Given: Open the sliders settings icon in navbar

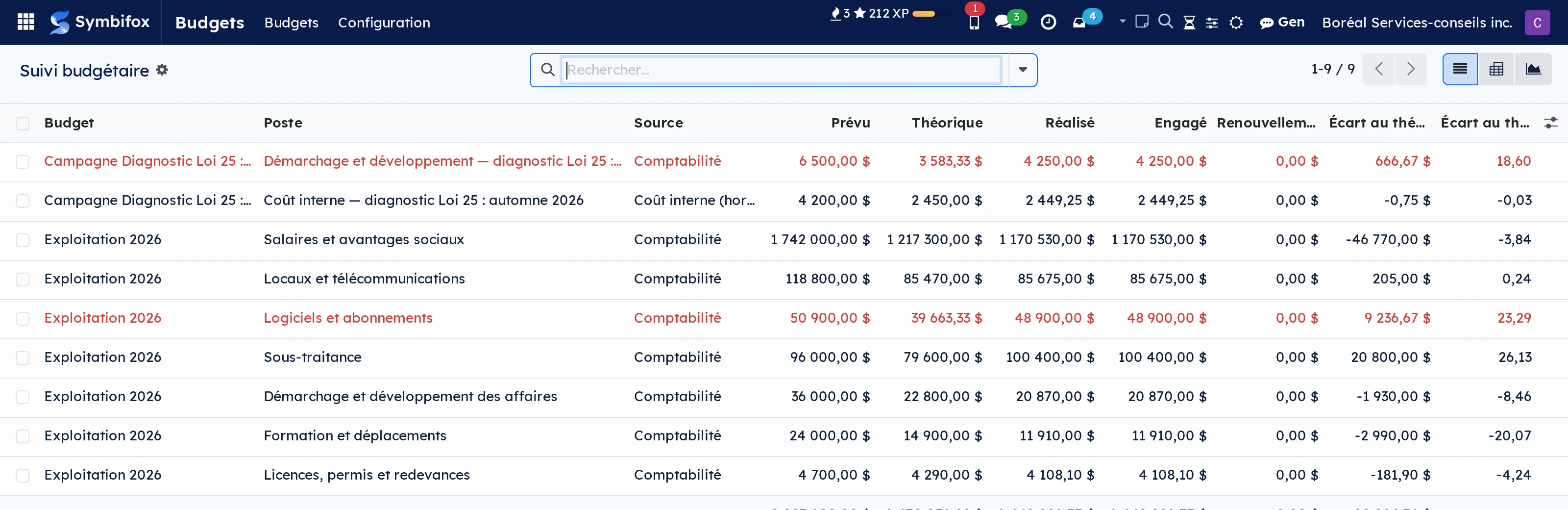Looking at the screenshot, I should click(1212, 23).
